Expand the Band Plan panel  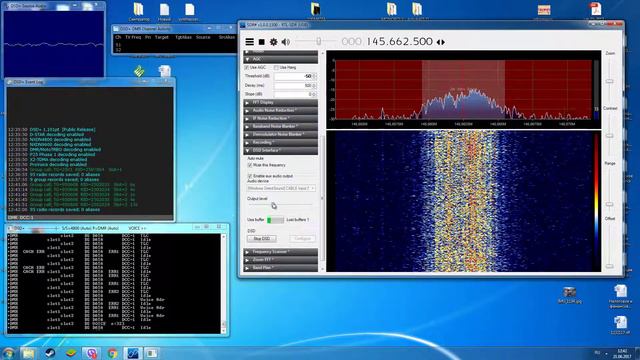point(280,268)
